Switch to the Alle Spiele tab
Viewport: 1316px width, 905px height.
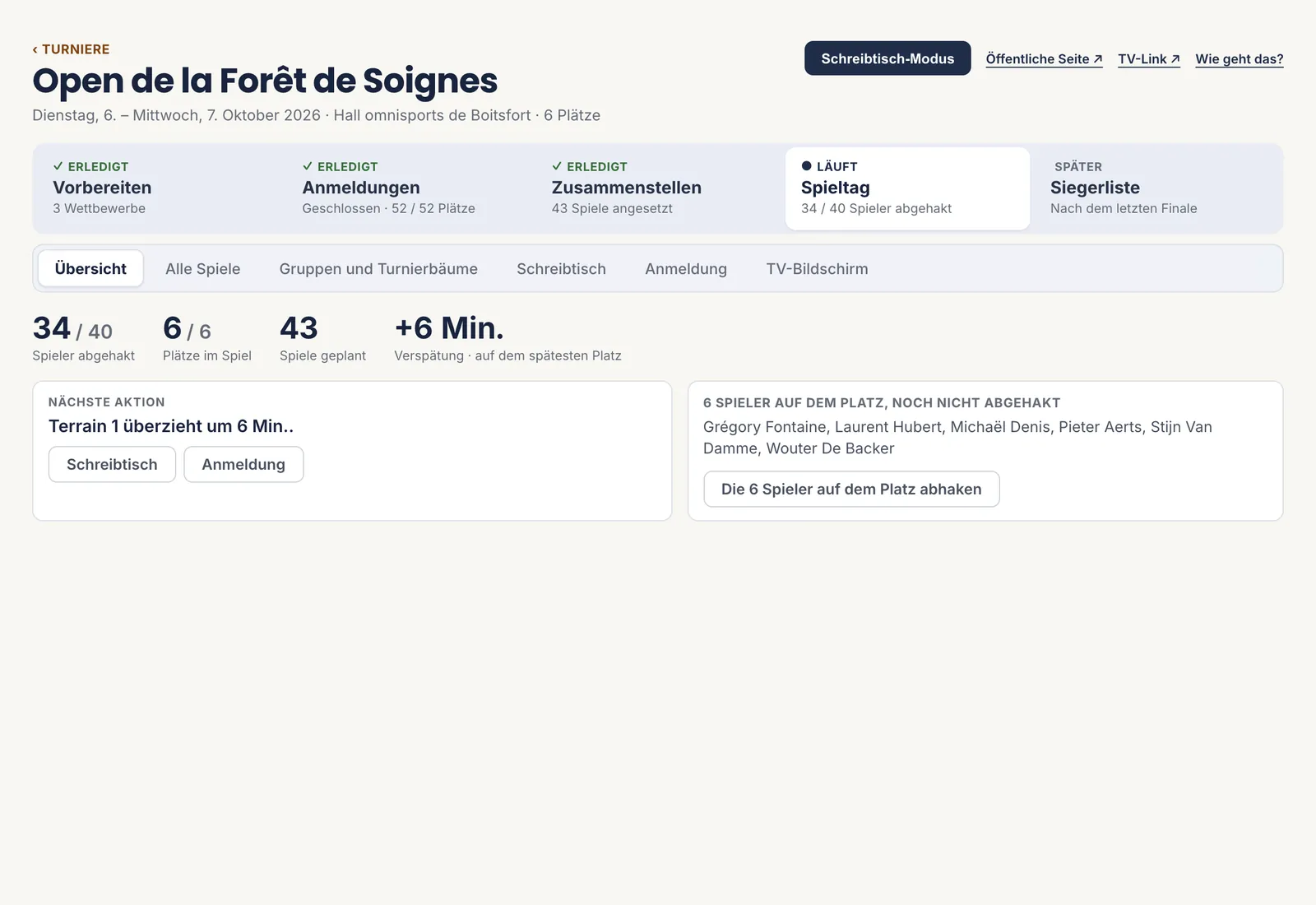tap(203, 269)
